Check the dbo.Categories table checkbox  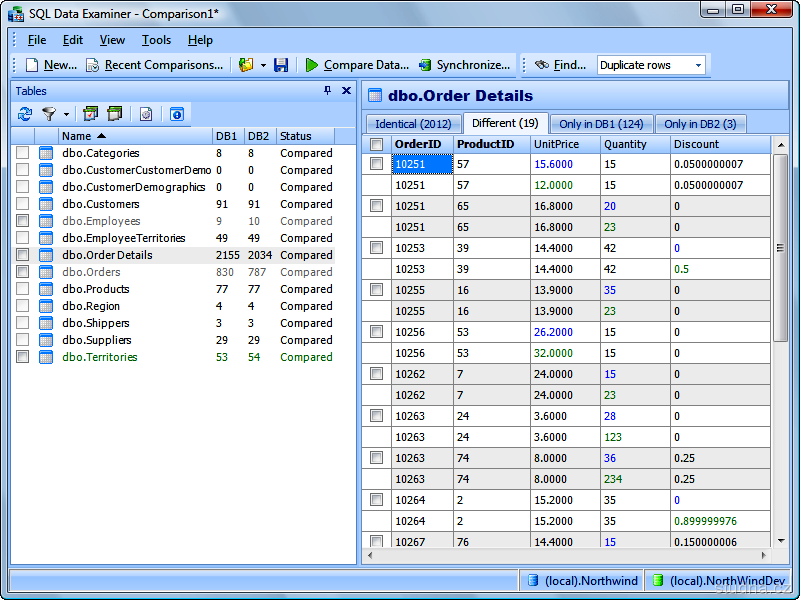(22, 153)
